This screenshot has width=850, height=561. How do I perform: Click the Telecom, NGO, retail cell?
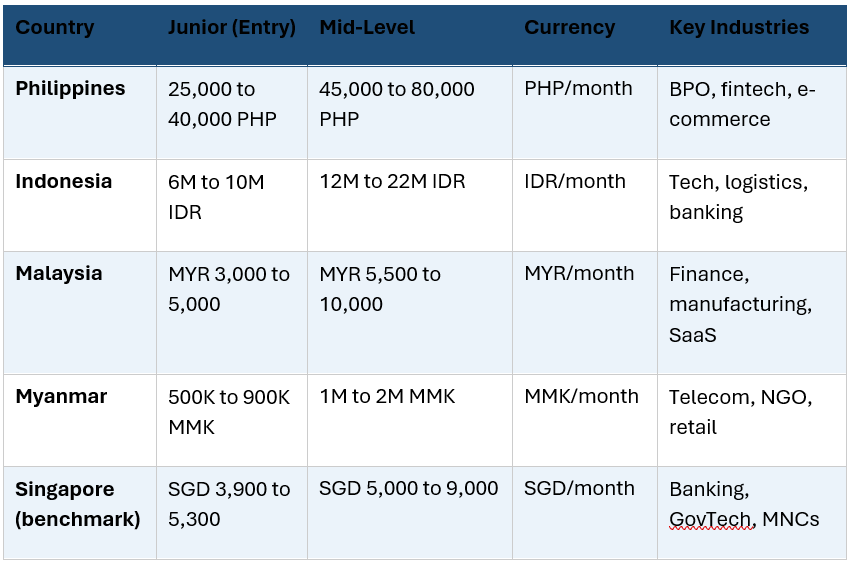click(x=752, y=420)
